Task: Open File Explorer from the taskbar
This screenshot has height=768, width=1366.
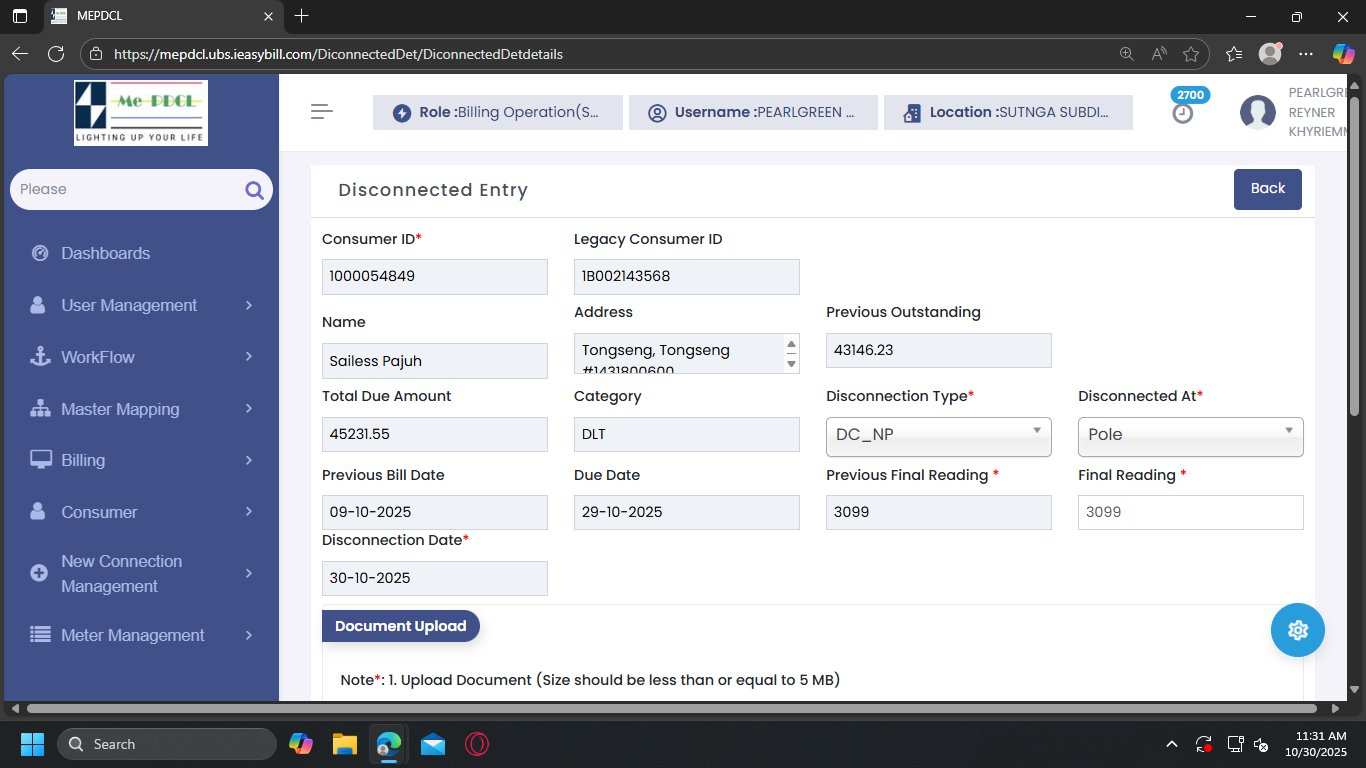Action: (x=345, y=744)
